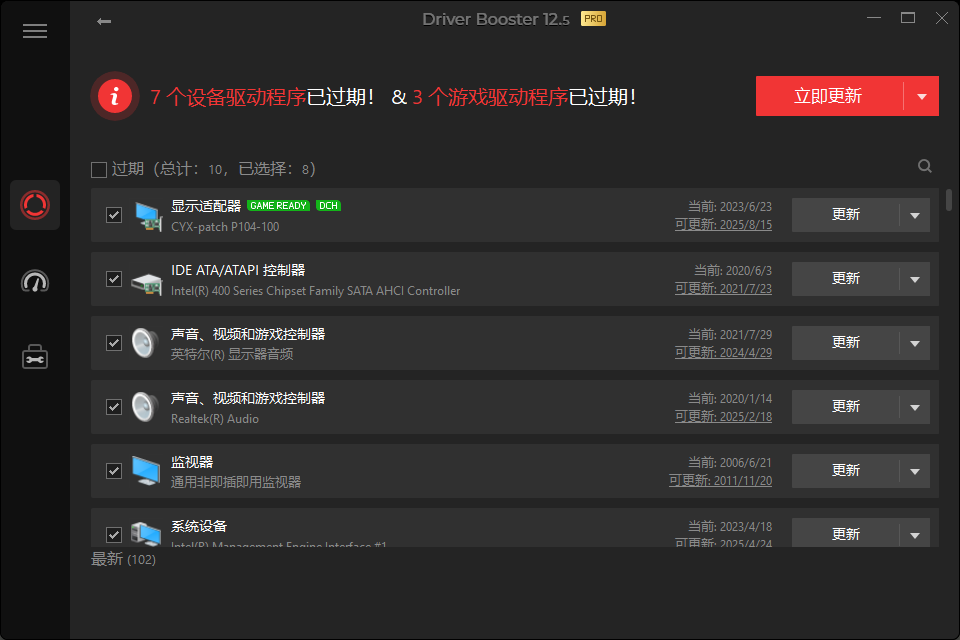Open the hamburger menu

35,31
